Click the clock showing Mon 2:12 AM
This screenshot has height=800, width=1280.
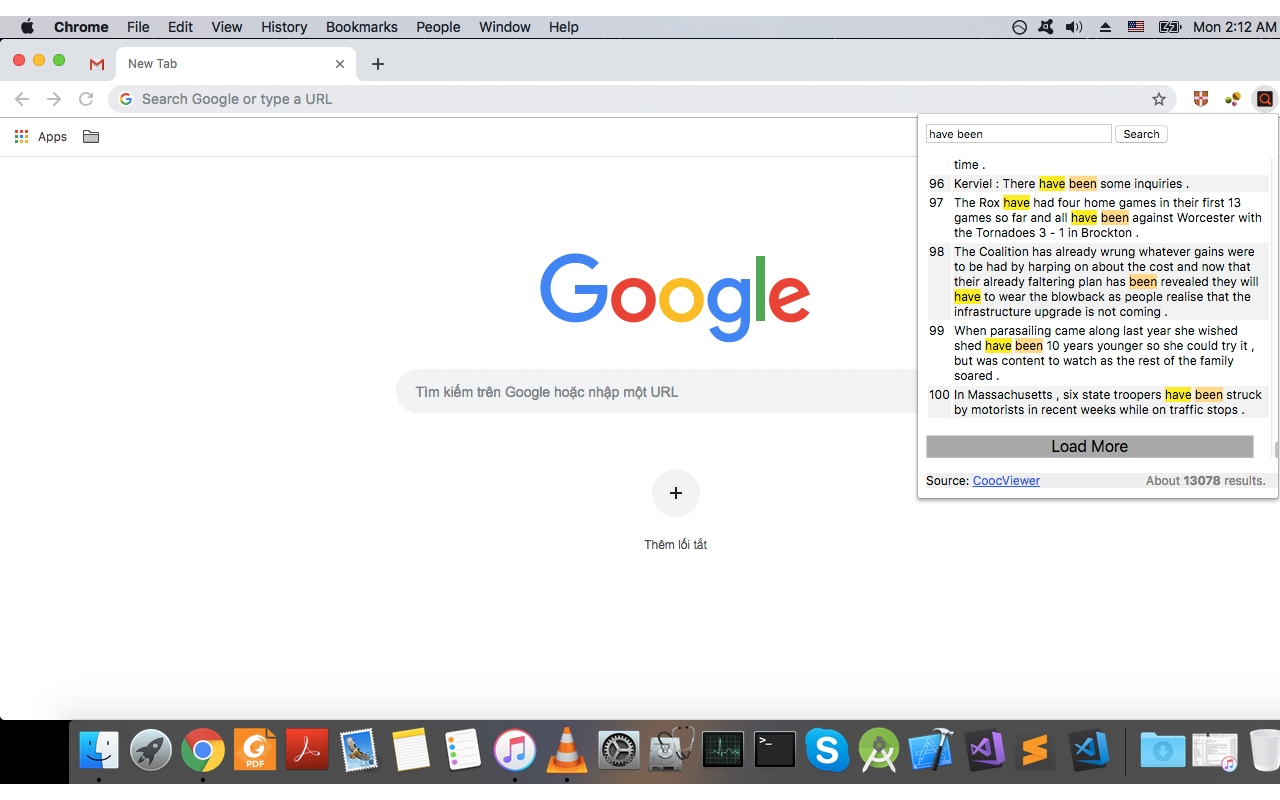(1234, 27)
